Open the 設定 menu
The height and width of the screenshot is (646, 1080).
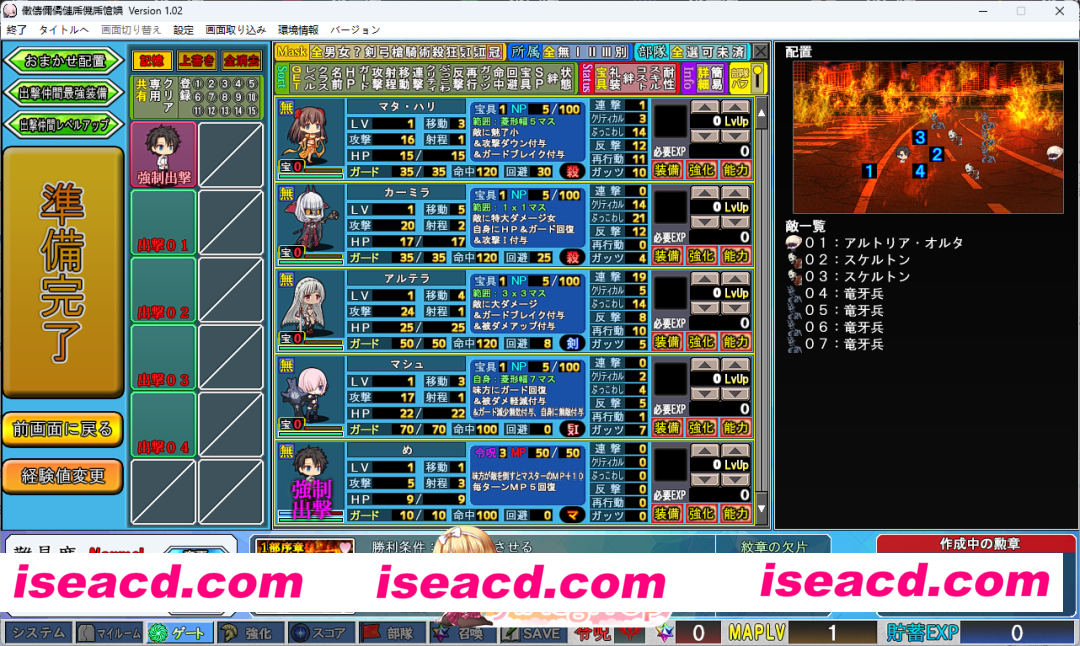[x=183, y=30]
